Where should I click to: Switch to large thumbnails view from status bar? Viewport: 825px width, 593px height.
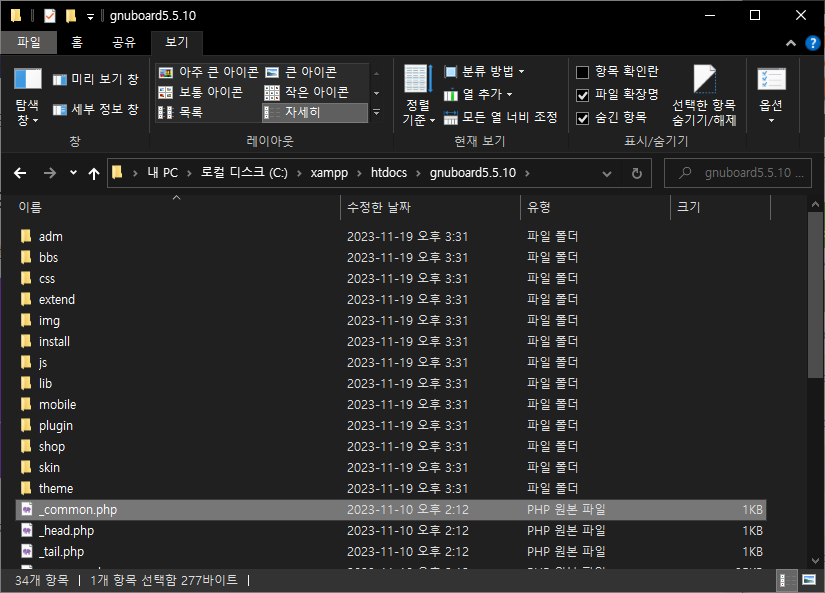[809, 580]
